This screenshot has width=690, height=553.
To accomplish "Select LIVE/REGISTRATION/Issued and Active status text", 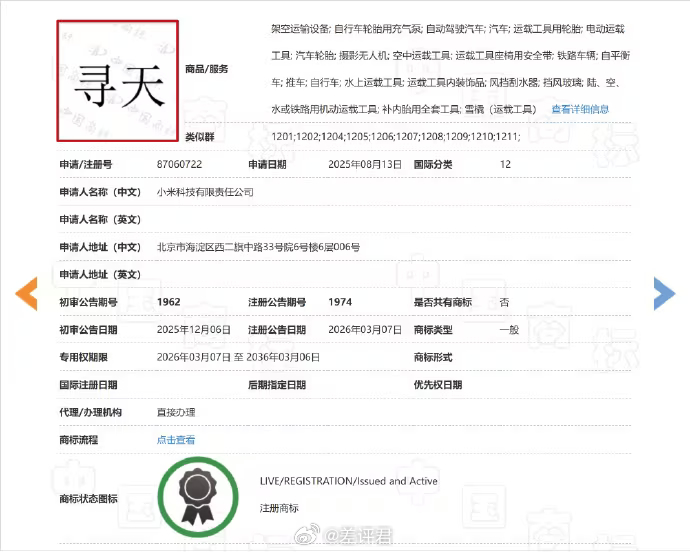I will point(349,481).
